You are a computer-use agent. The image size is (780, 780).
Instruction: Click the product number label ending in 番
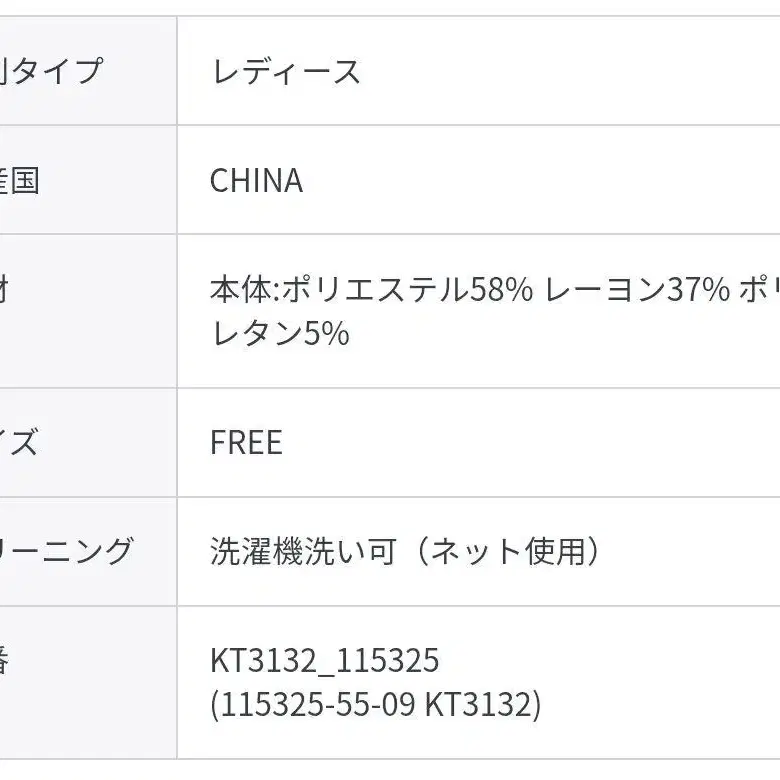pyautogui.click(x=6, y=661)
